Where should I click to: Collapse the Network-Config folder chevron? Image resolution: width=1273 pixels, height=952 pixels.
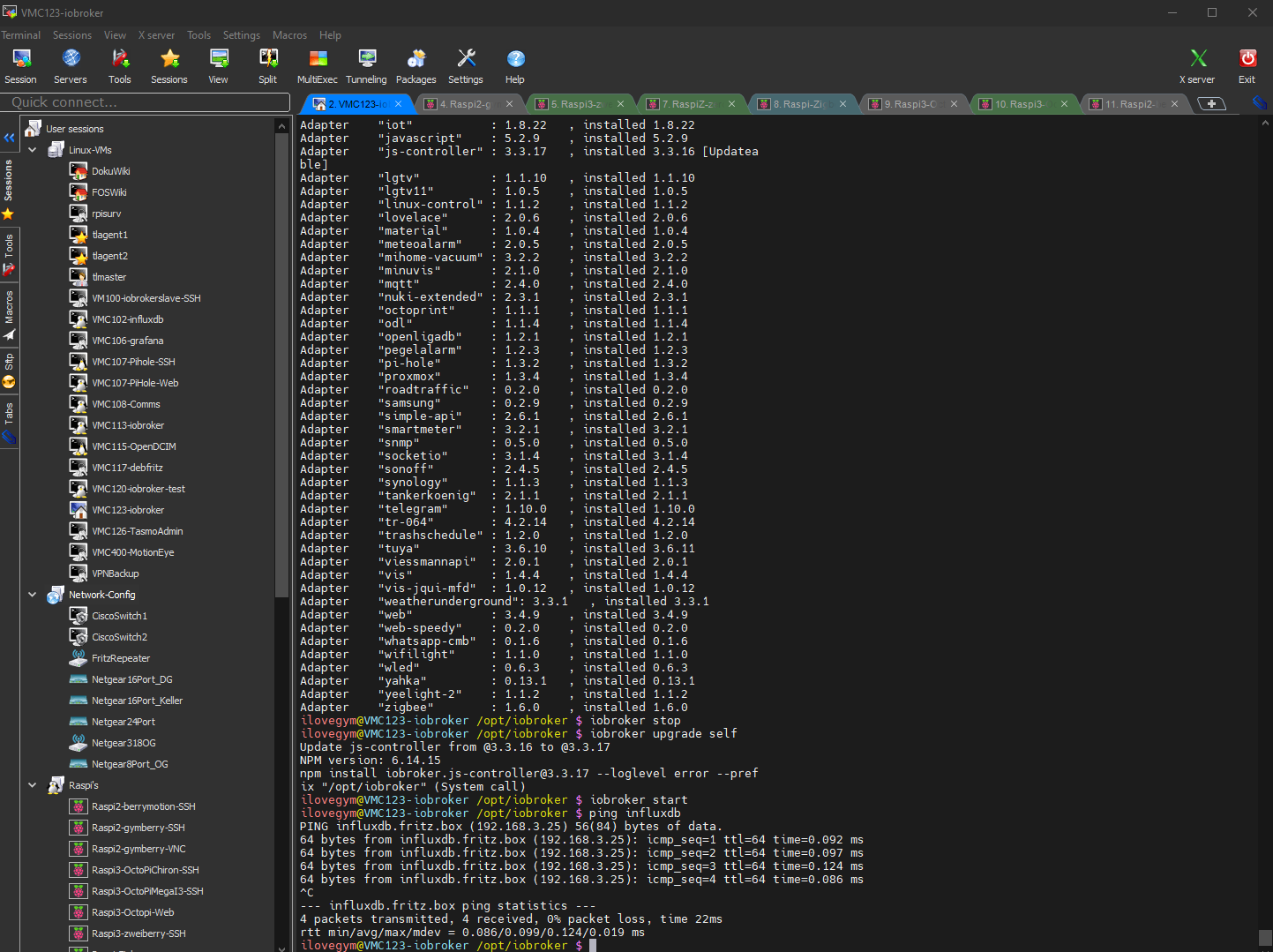tap(33, 595)
